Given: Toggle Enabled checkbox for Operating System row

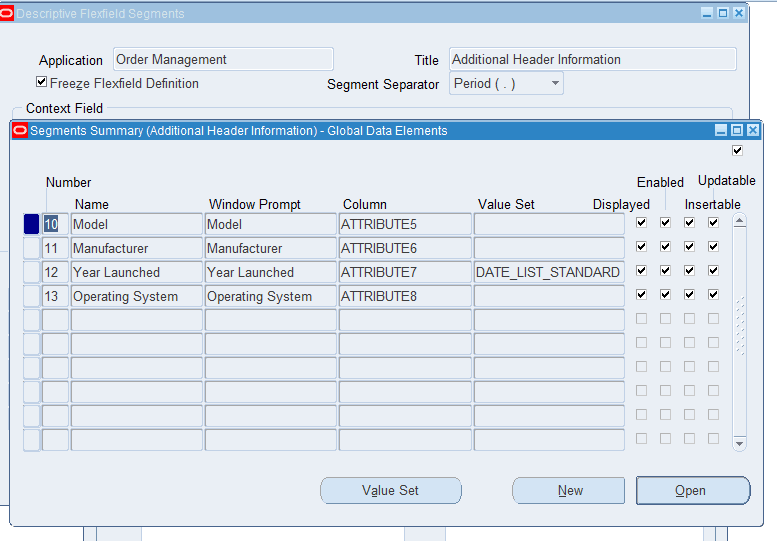Looking at the screenshot, I should pos(665,295).
